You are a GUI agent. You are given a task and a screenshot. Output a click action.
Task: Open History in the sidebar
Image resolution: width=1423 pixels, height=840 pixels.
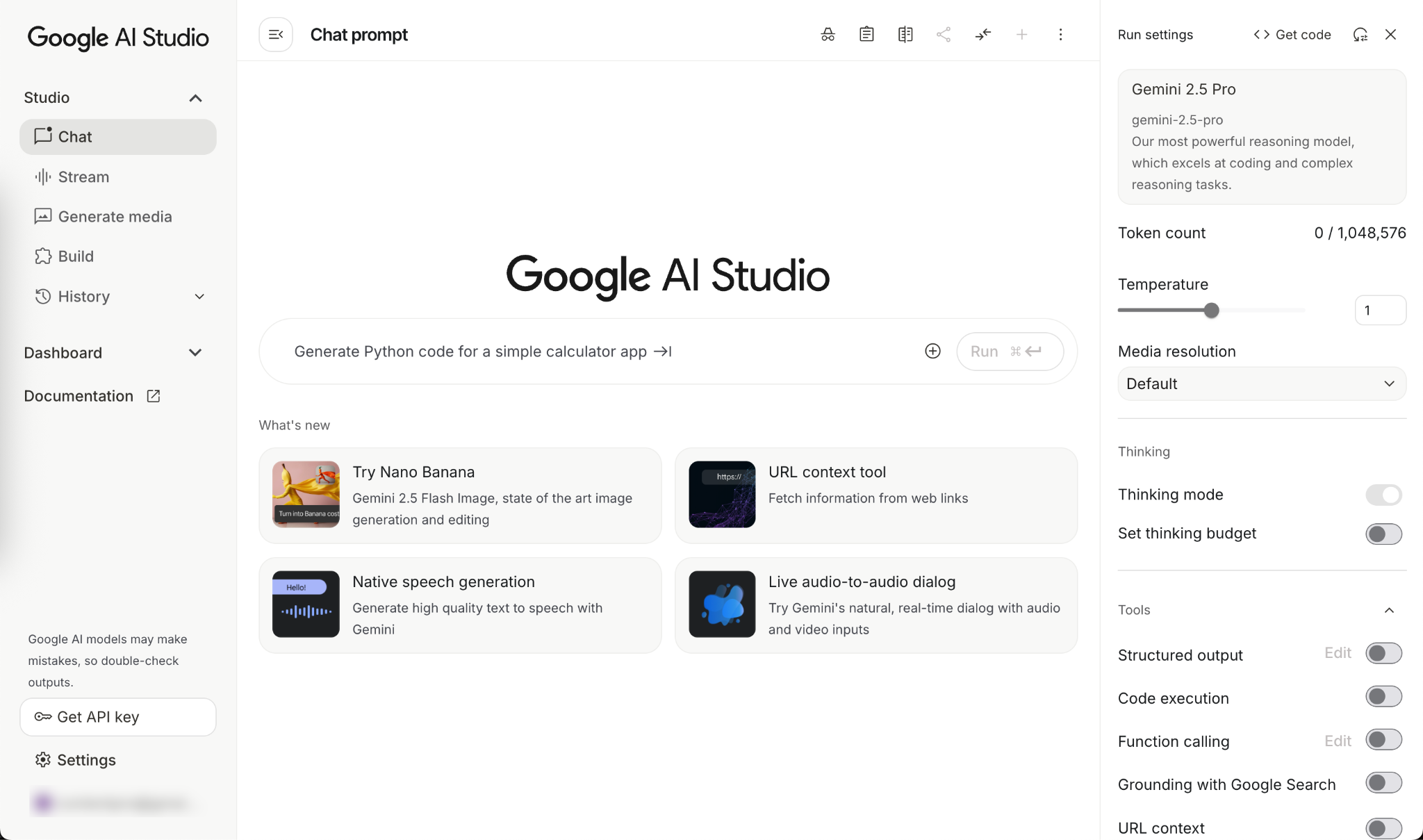[118, 297]
